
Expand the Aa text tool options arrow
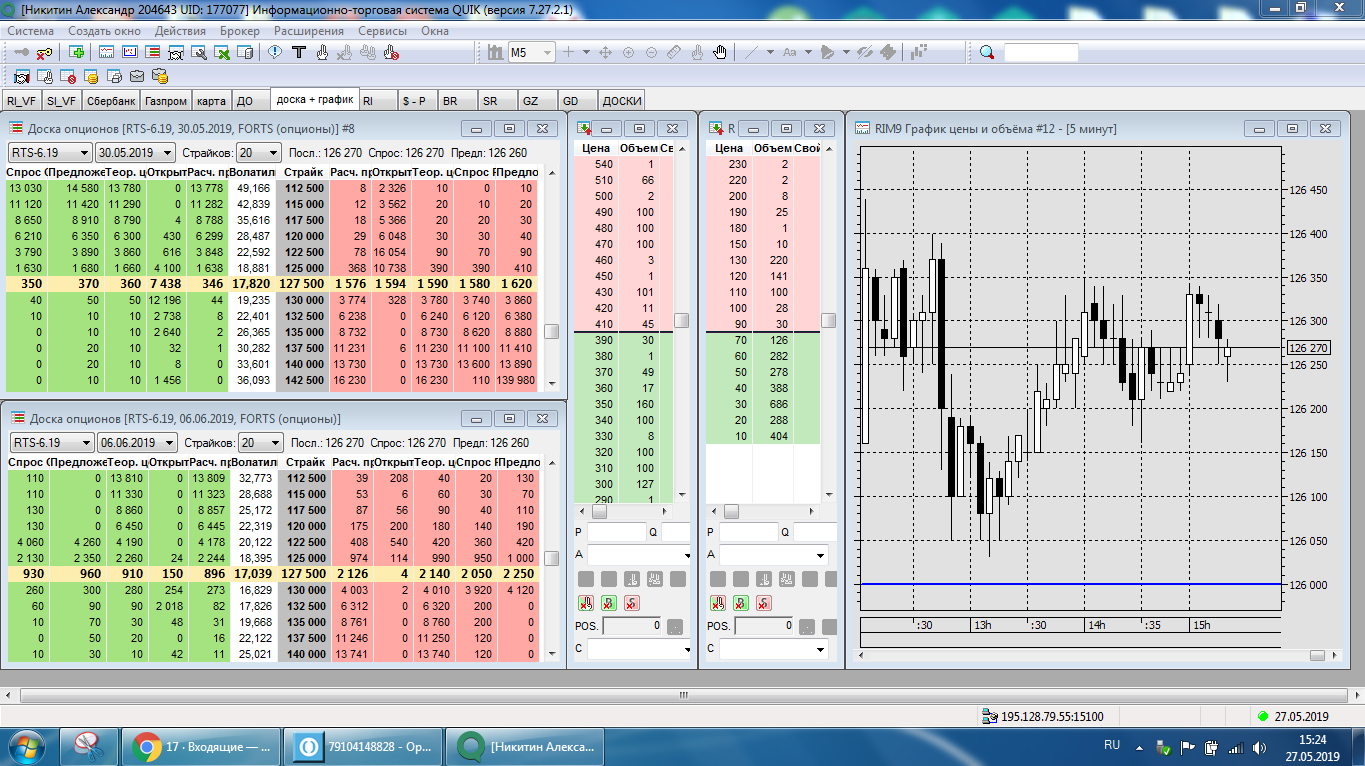[807, 52]
